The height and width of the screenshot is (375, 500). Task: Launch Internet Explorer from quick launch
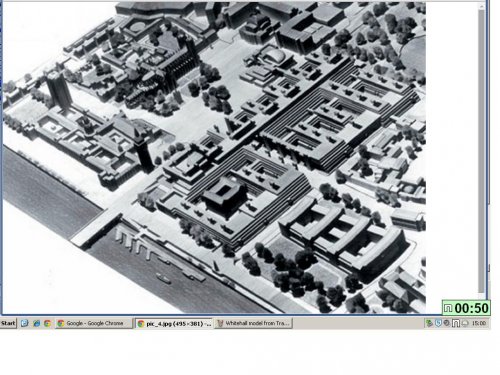(x=36, y=323)
